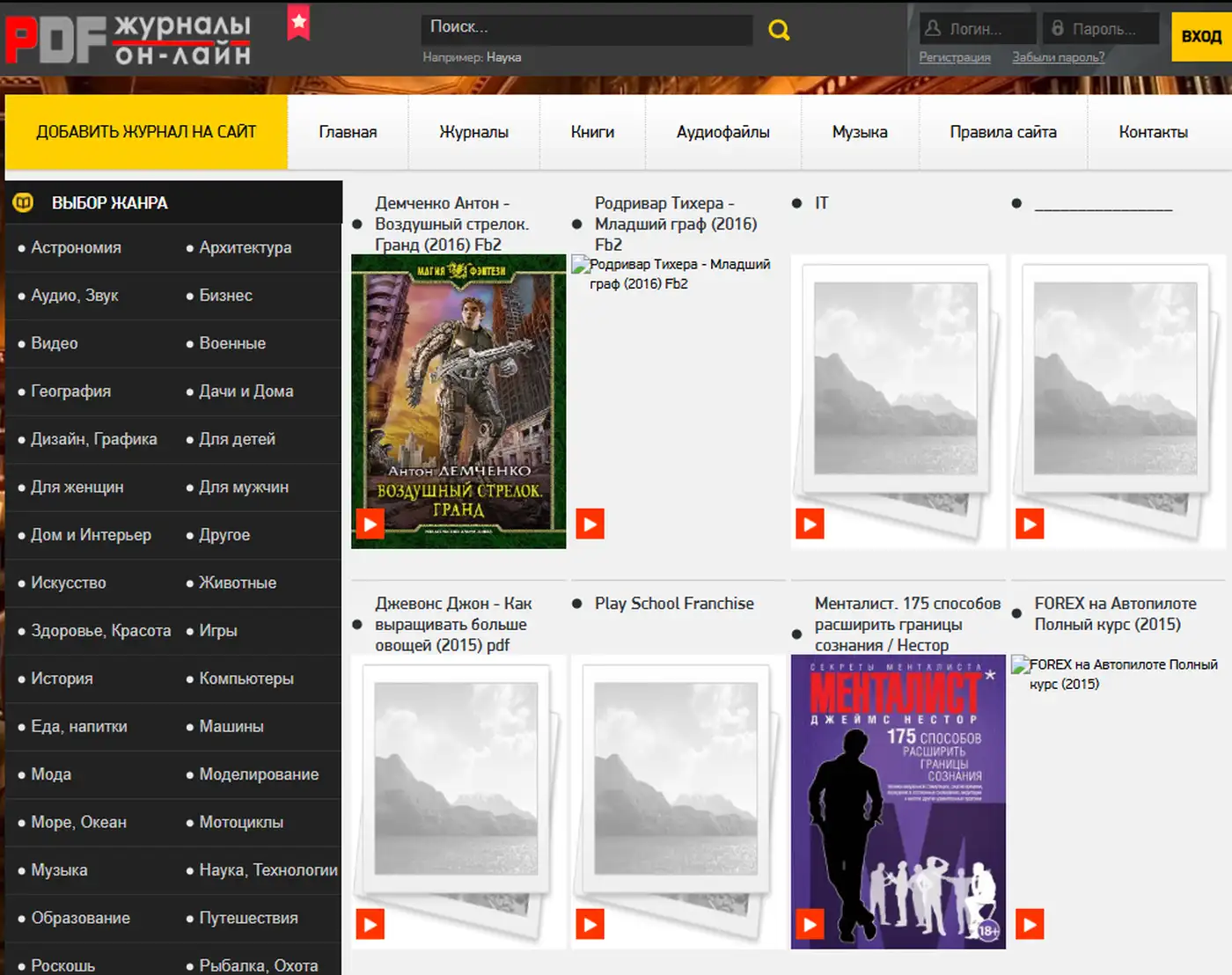Select Астрономия genre in the sidebar

point(76,248)
